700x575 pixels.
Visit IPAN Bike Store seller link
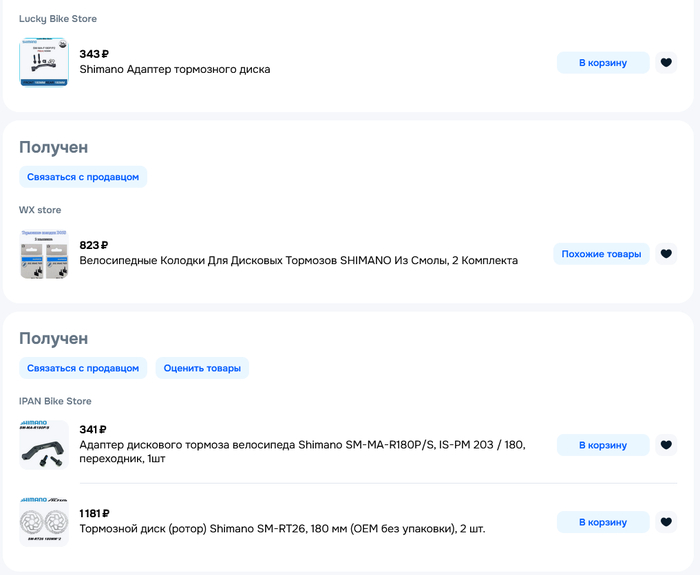(x=55, y=401)
